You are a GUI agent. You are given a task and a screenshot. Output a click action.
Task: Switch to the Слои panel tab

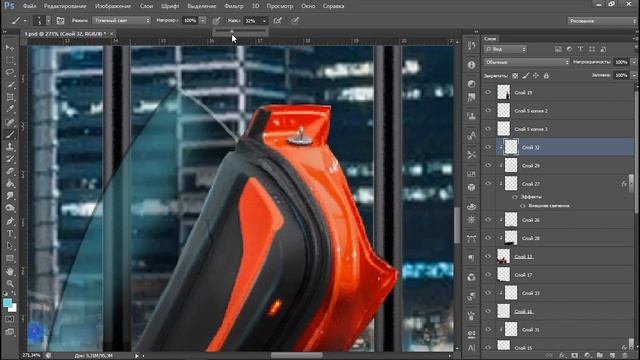[x=490, y=39]
